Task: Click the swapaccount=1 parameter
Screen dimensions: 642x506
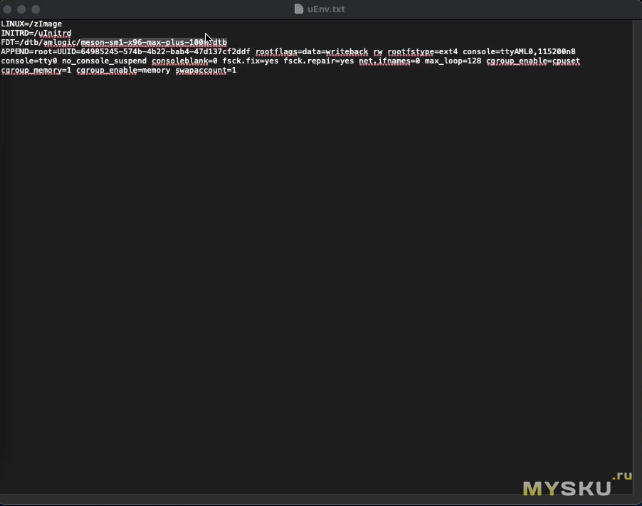Action: pos(205,71)
